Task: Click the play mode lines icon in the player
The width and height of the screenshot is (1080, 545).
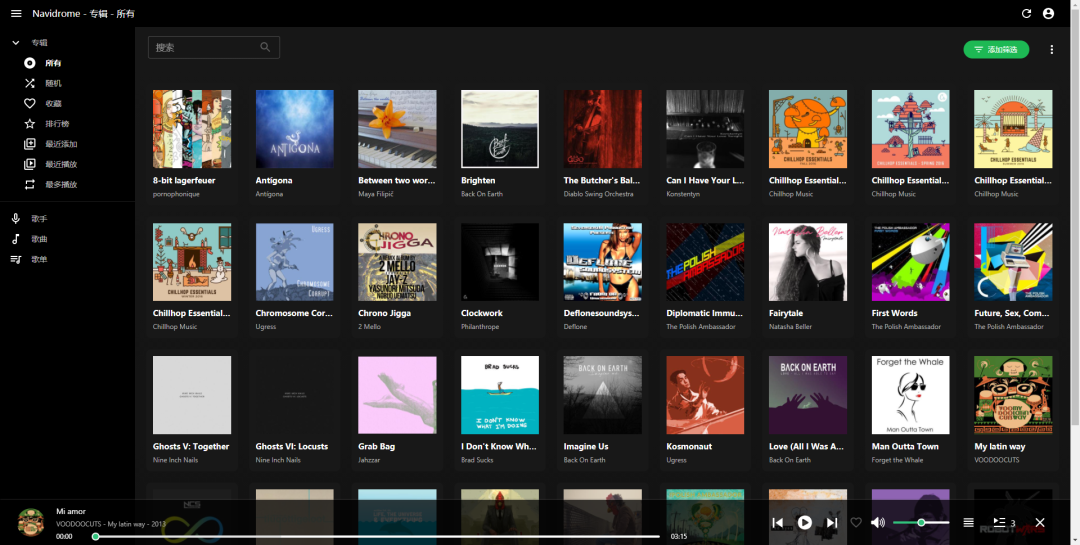Action: 968,523
